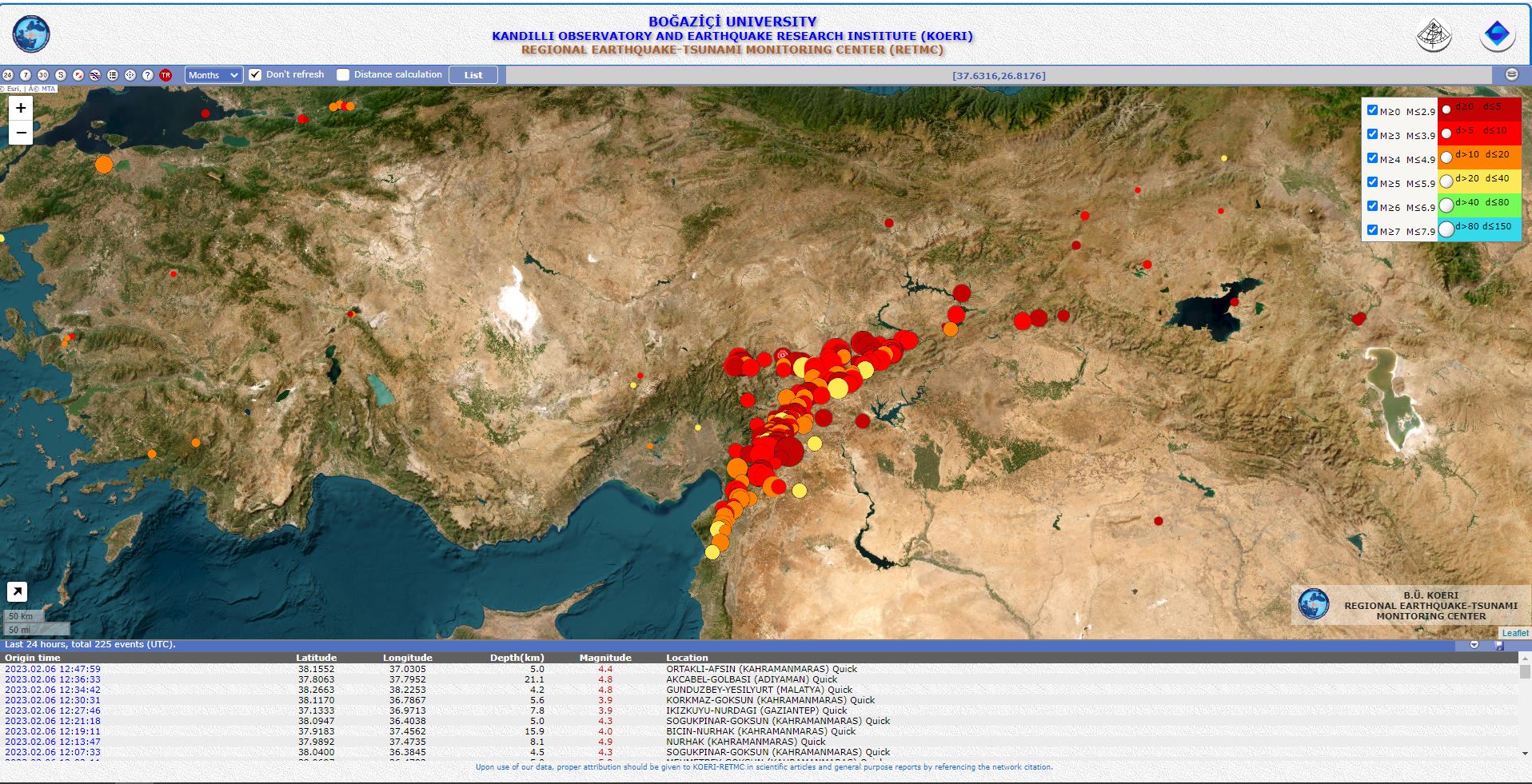Uncheck the M≥4 M≤4.9 magnitude filter

[x=1372, y=158]
